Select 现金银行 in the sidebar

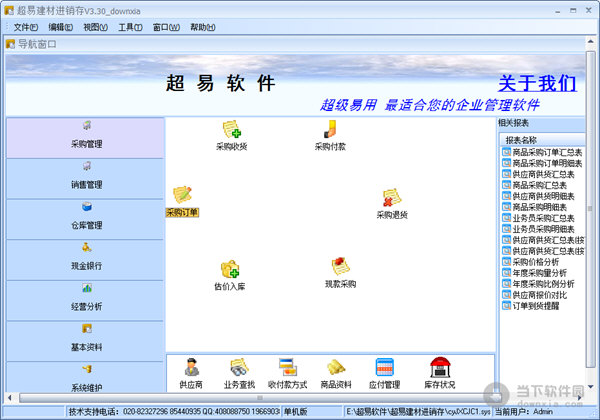pos(86,260)
